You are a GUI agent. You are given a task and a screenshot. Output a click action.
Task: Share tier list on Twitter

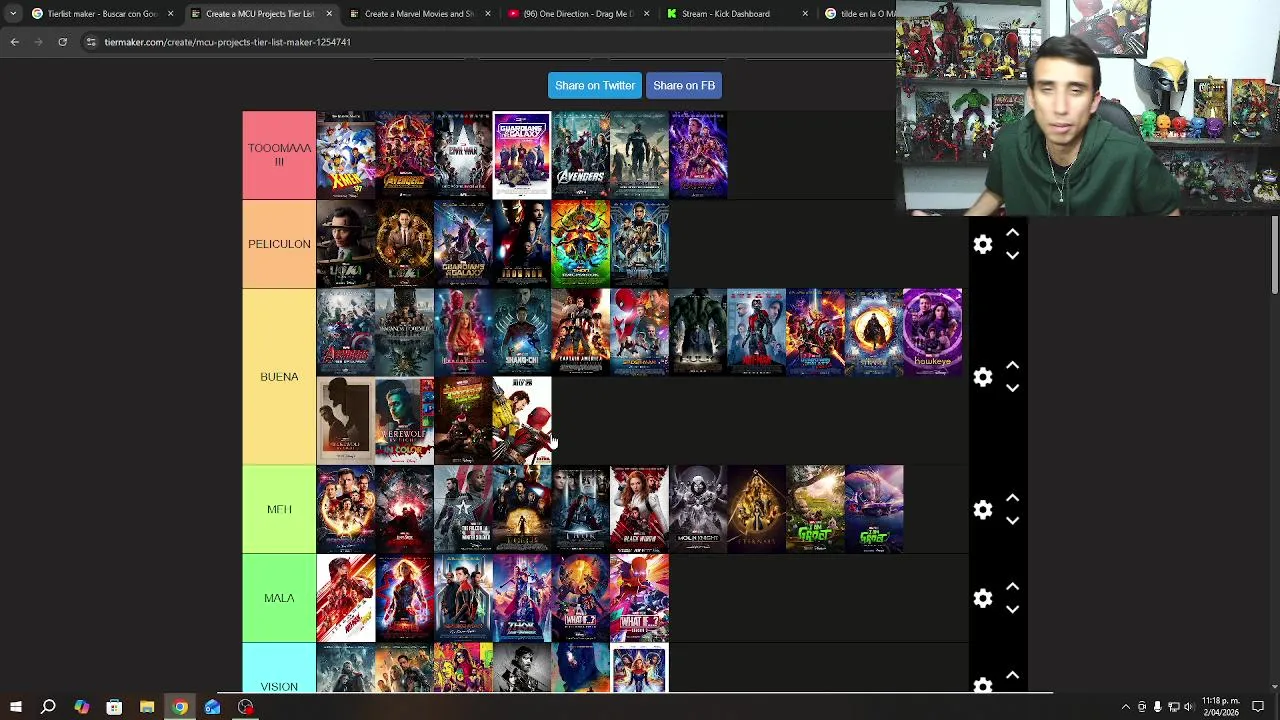click(595, 85)
